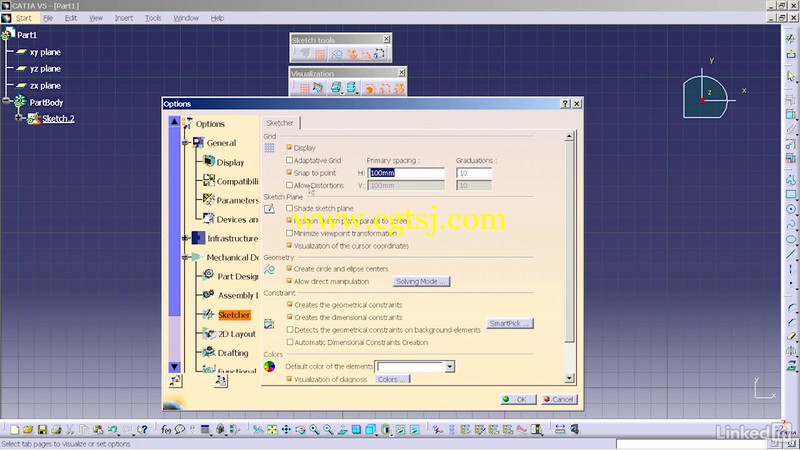This screenshot has height=450, width=800.
Task: Click Exit Workbench icon in right toolbar
Action: (791, 54)
